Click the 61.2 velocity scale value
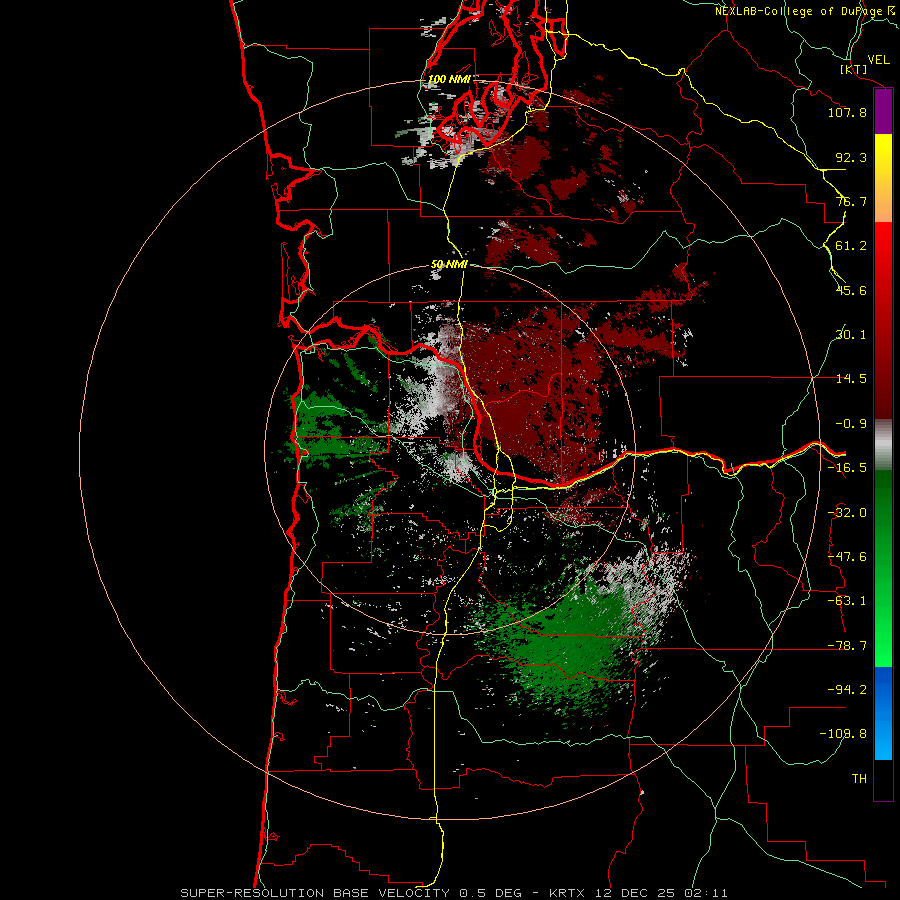Screen dimensions: 900x900 851,246
